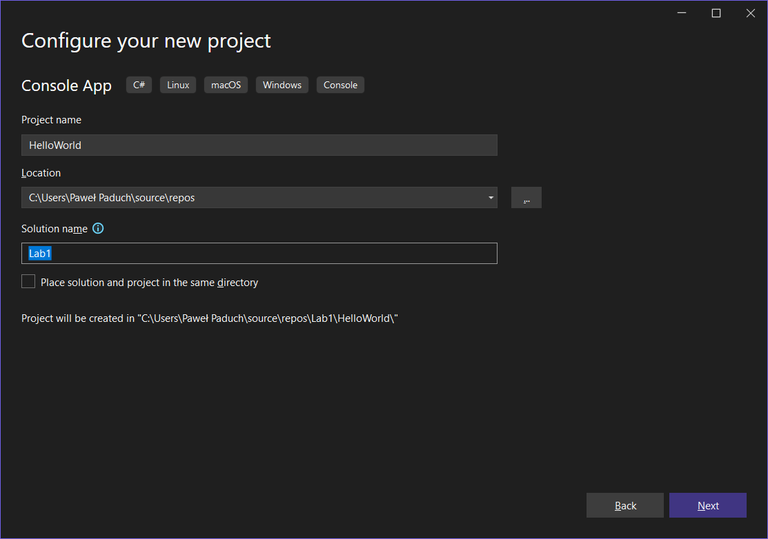This screenshot has height=539, width=768.
Task: Open the Location browse button
Action: pyautogui.click(x=526, y=198)
